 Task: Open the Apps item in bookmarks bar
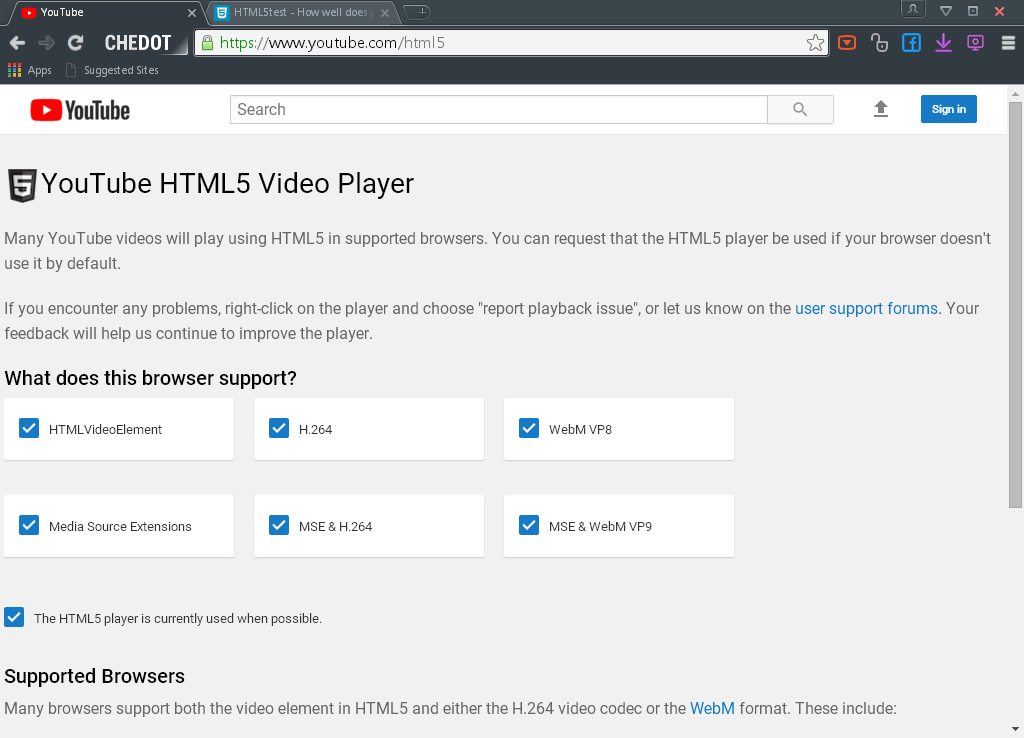coord(30,70)
